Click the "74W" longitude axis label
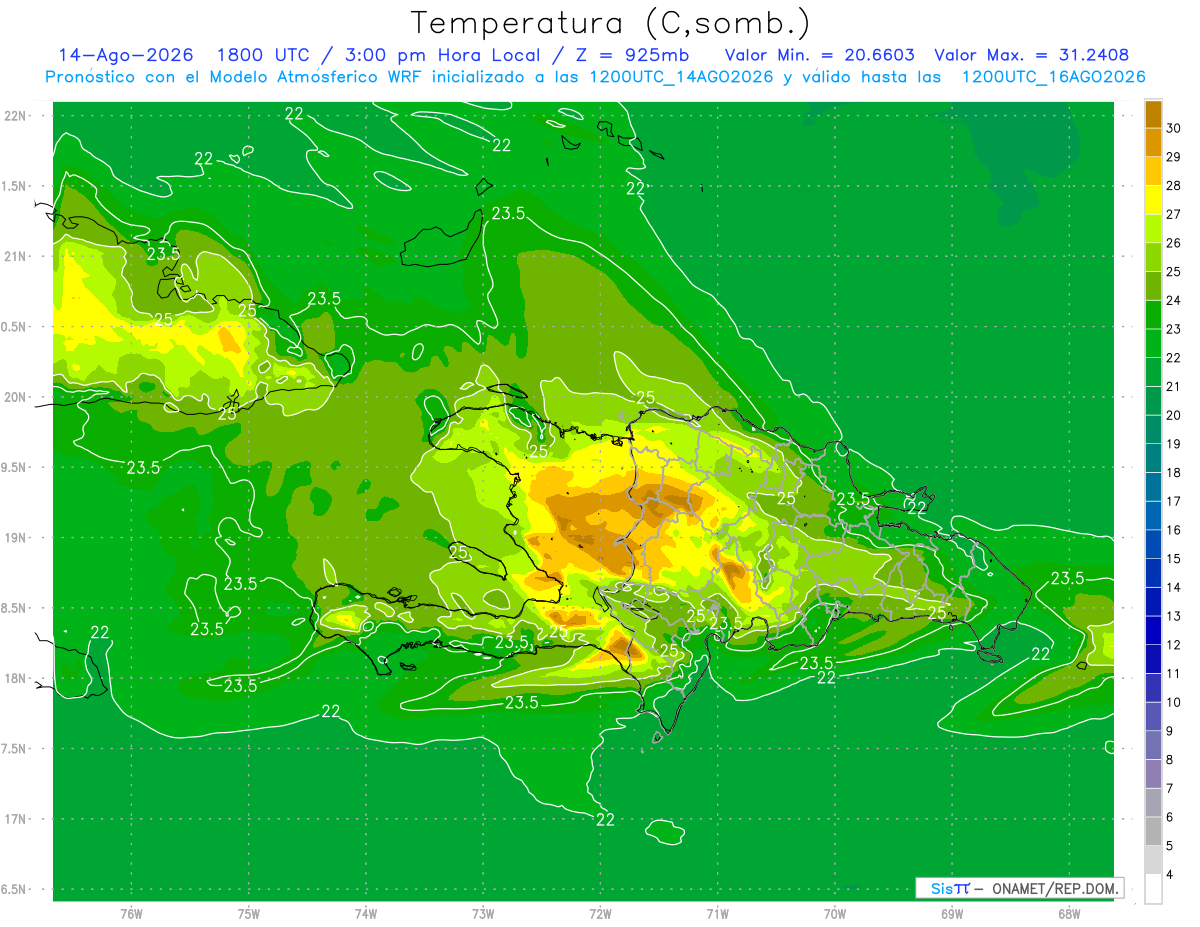The image size is (1200, 927). point(366,913)
